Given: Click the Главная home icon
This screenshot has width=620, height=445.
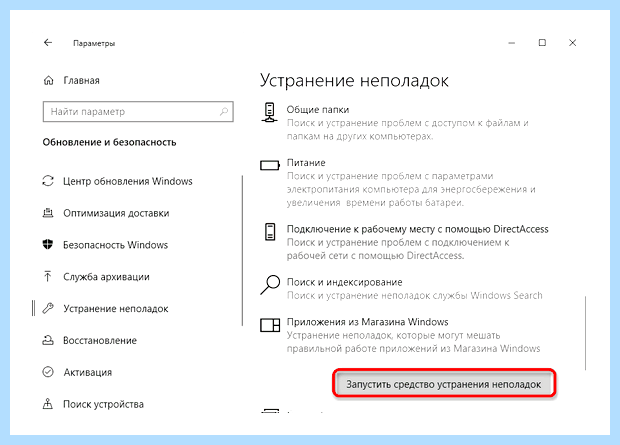Looking at the screenshot, I should (48, 81).
